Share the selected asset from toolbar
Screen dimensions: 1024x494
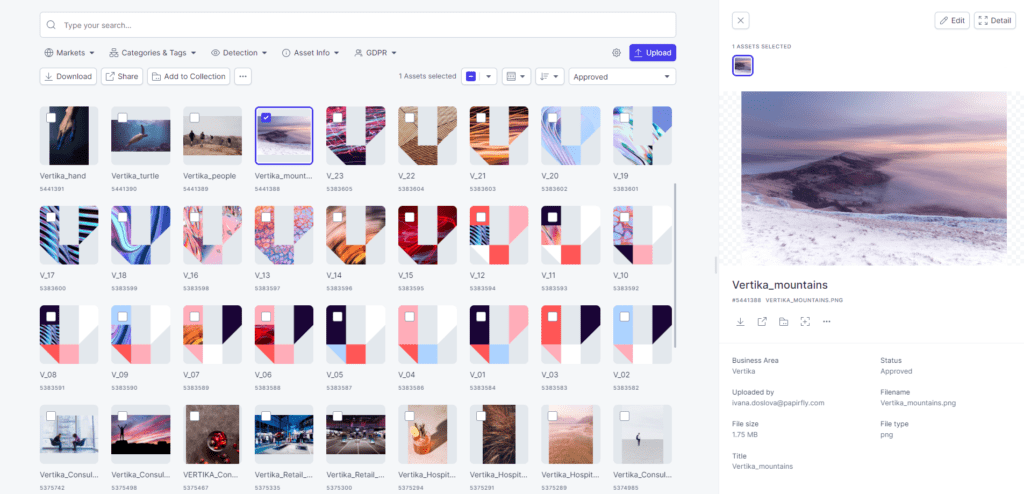(121, 76)
